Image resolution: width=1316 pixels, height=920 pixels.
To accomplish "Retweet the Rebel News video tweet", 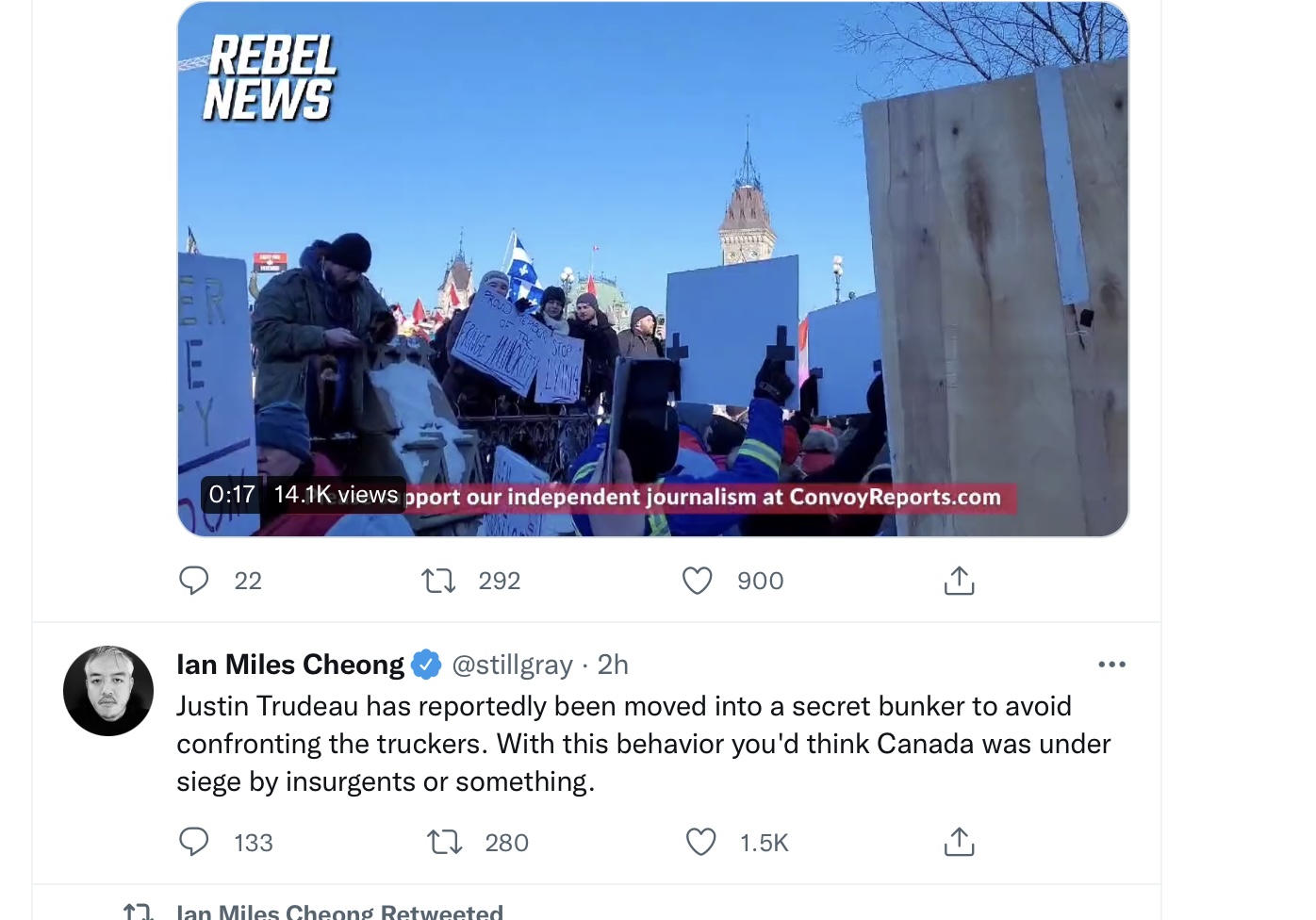I will click(x=438, y=580).
